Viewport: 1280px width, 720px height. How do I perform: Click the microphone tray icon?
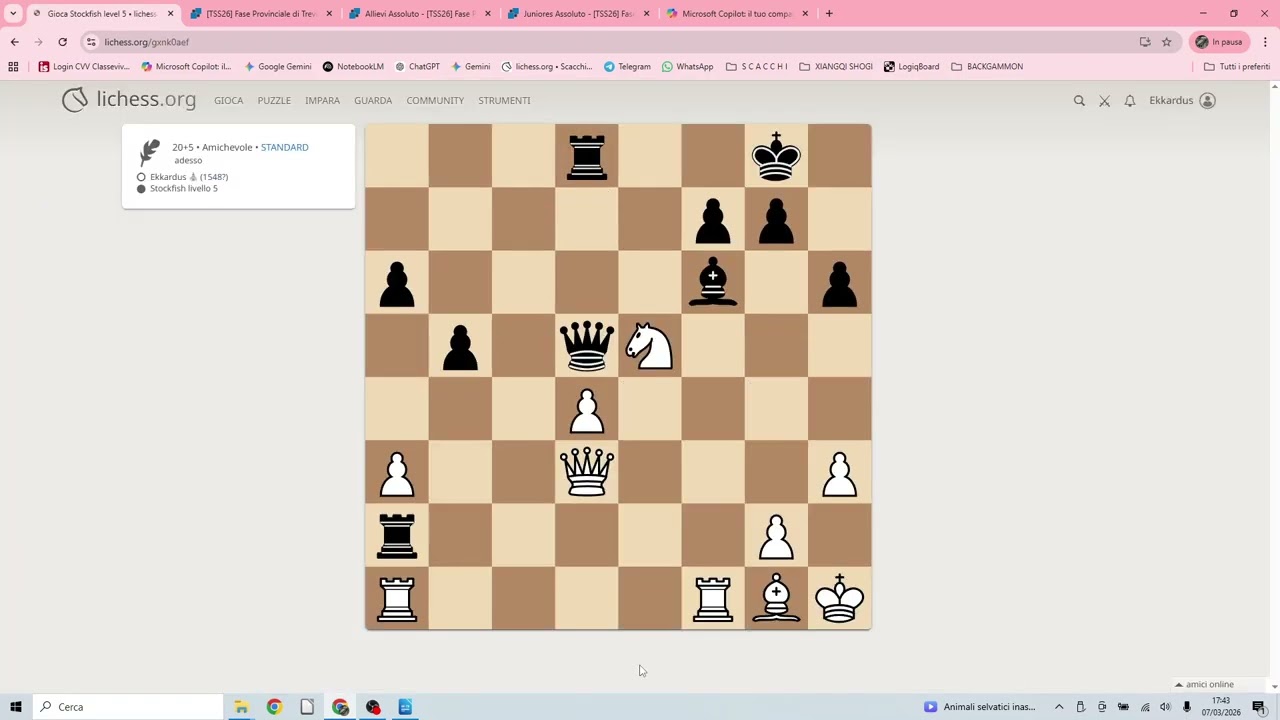(x=1187, y=707)
